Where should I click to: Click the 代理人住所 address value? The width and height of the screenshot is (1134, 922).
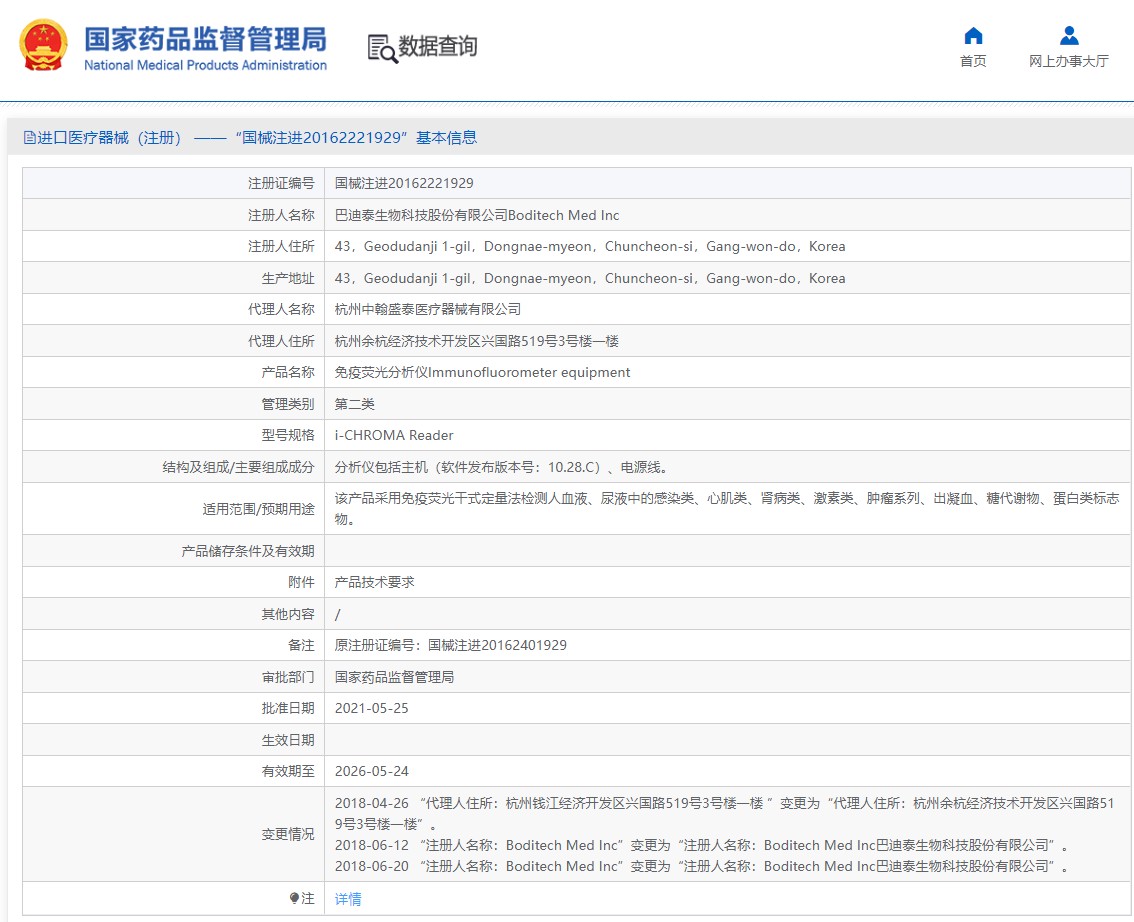[x=477, y=341]
